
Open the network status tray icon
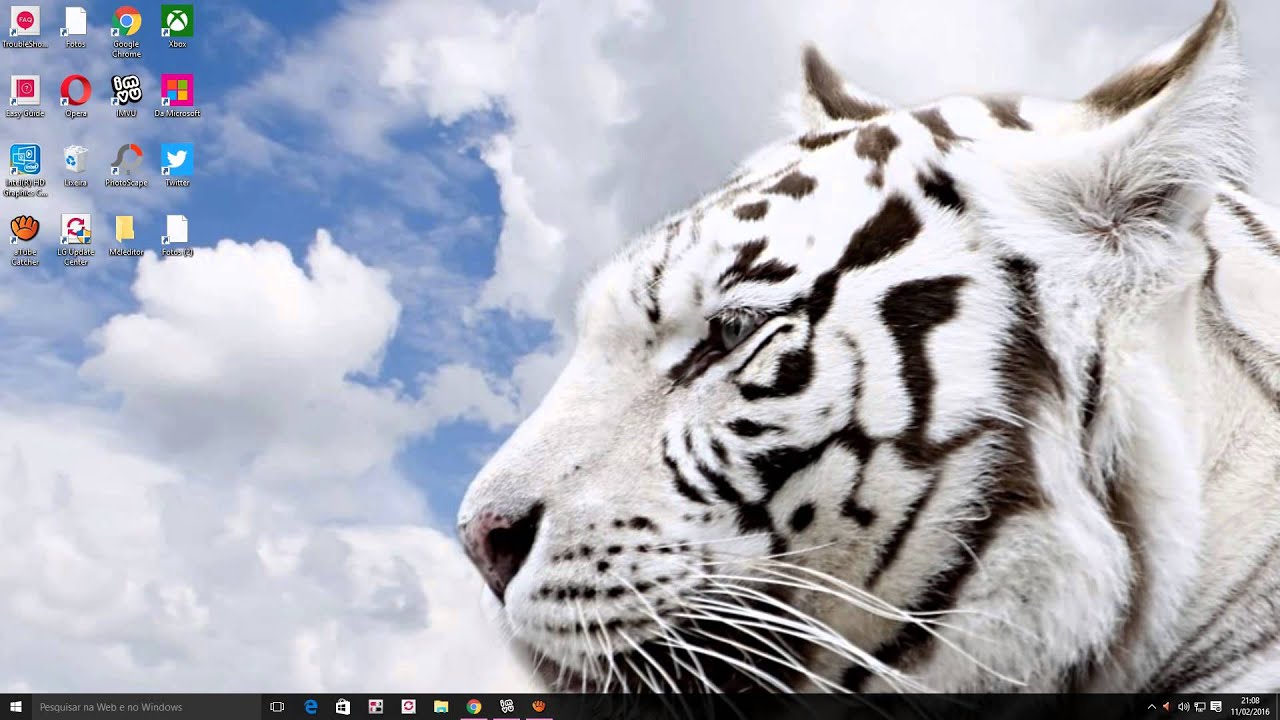1199,707
